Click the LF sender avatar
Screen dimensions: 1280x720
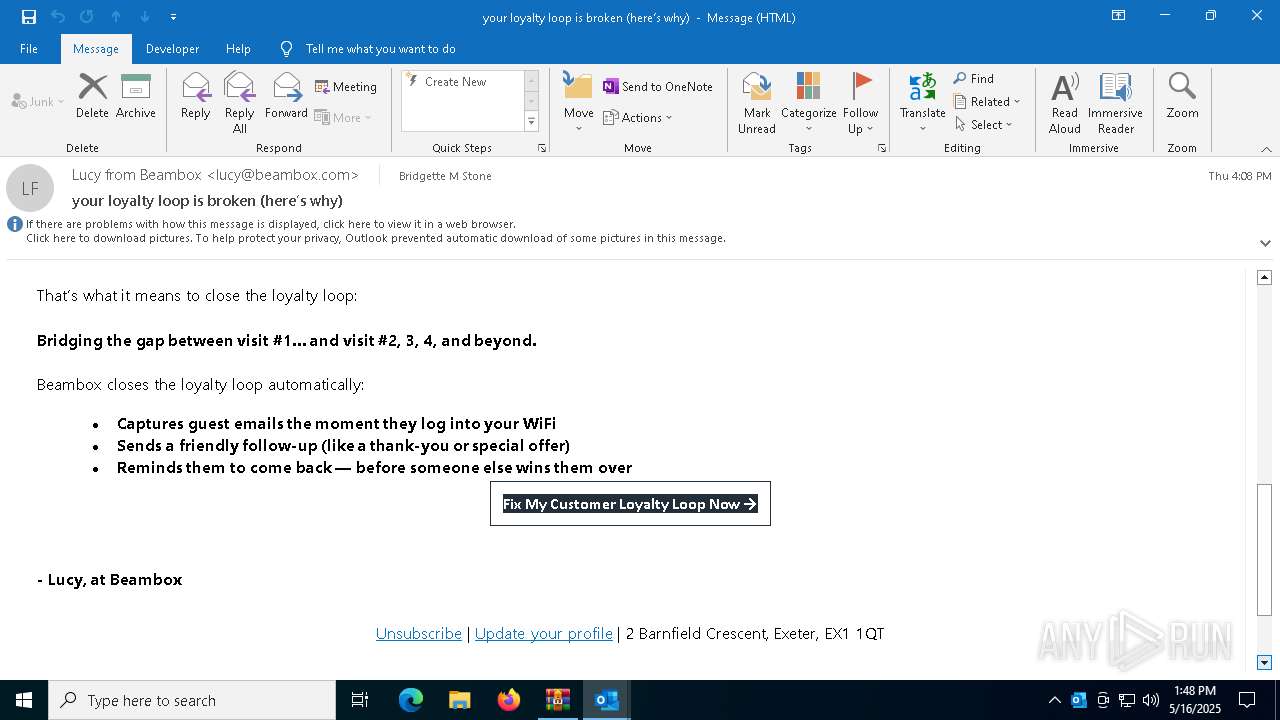coord(30,187)
